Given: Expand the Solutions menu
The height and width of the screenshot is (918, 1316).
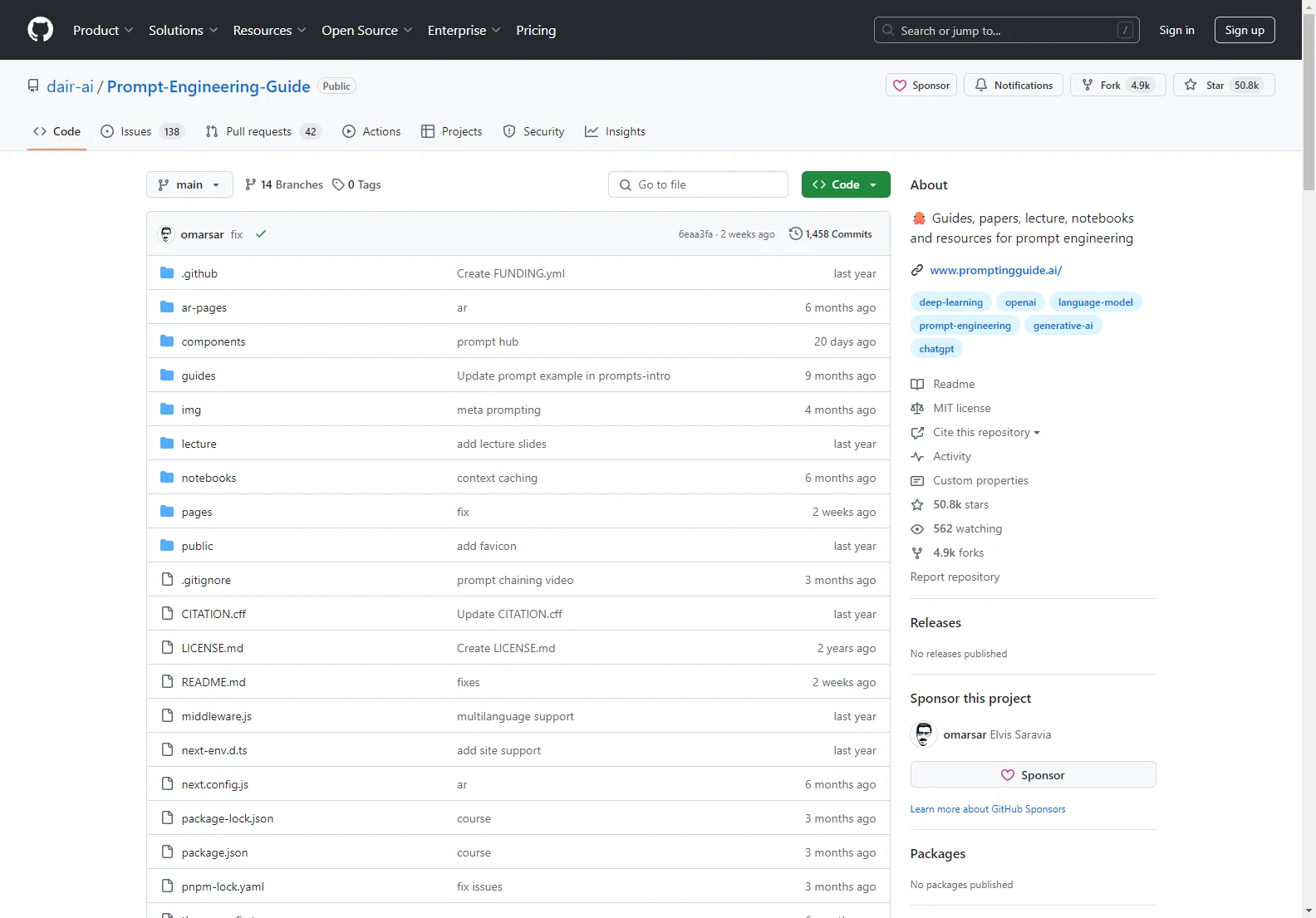Looking at the screenshot, I should [x=184, y=30].
